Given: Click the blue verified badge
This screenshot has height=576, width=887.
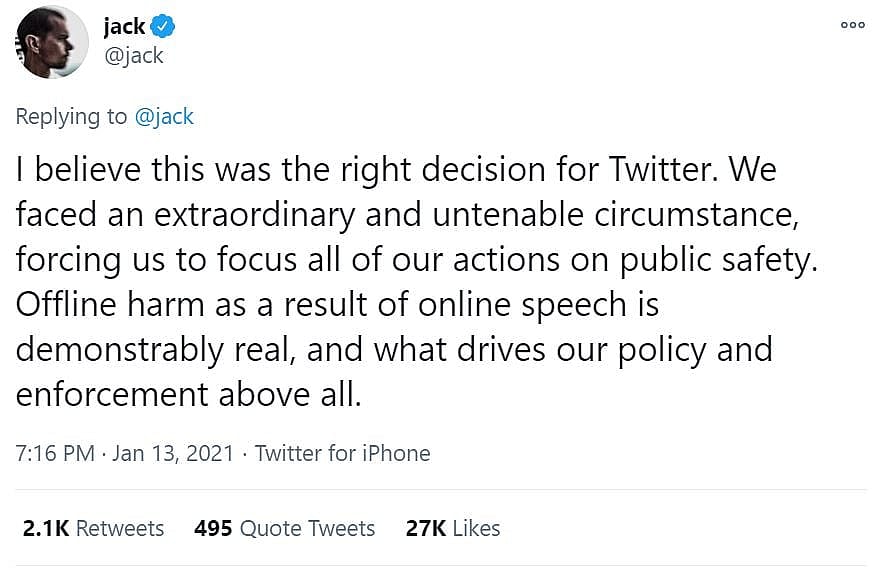Looking at the screenshot, I should (161, 26).
